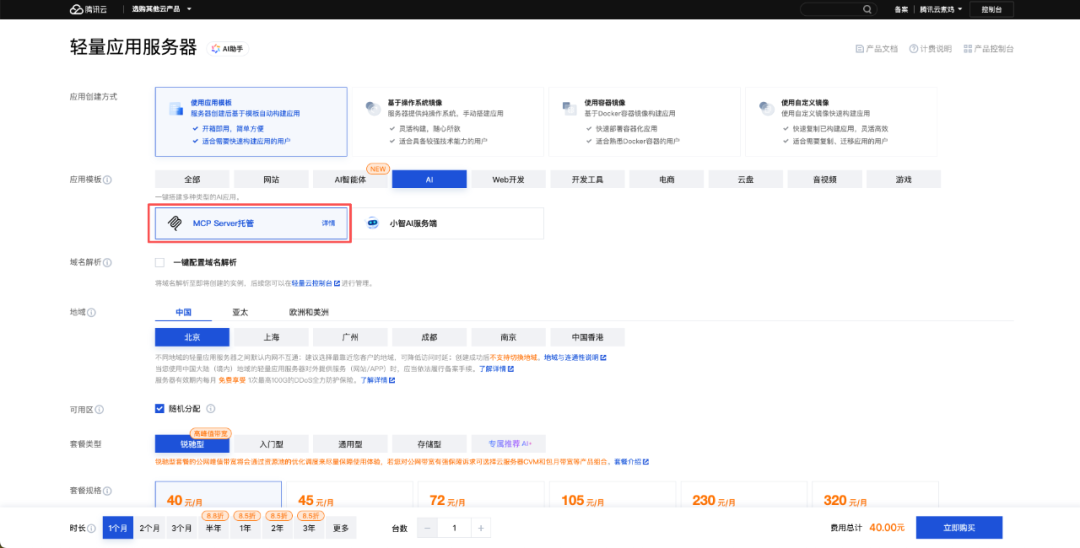The width and height of the screenshot is (1080, 548).
Task: Select the 网站 template category
Action: pyautogui.click(x=271, y=179)
